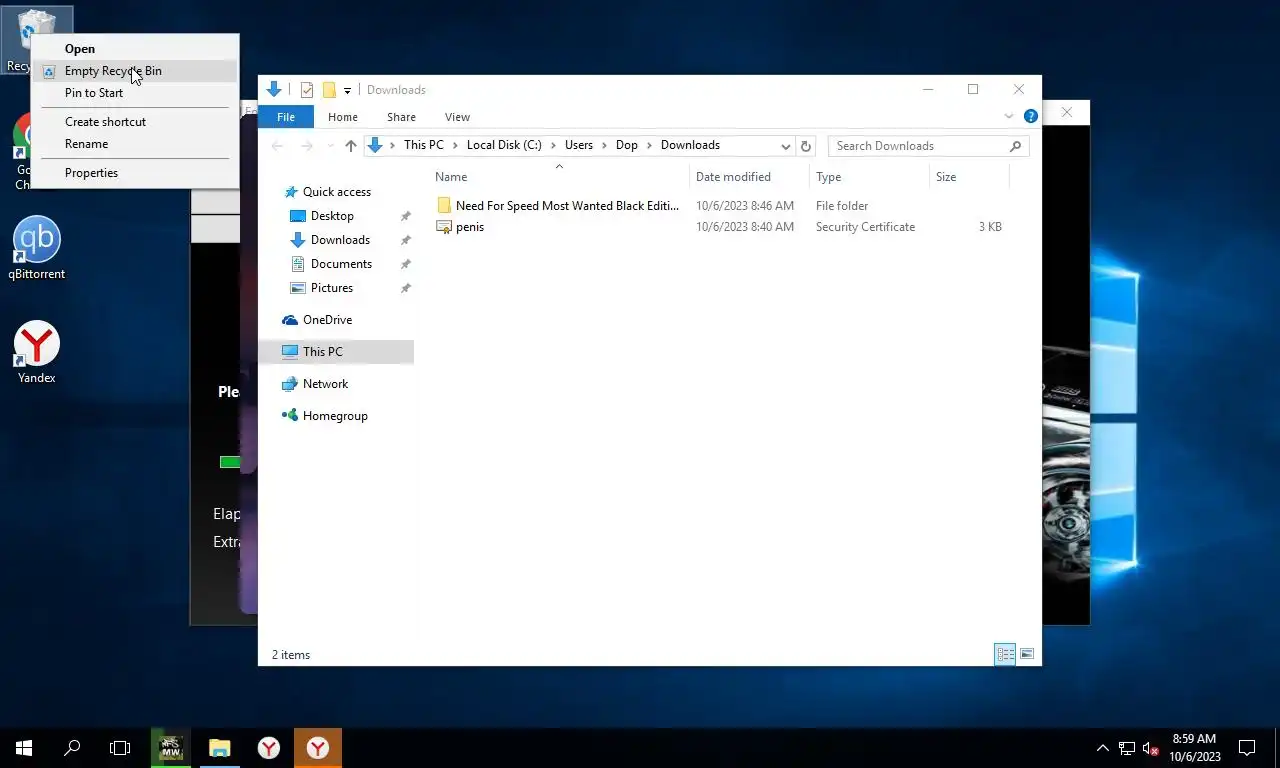Image resolution: width=1280 pixels, height=768 pixels.
Task: Open Downloads in Quick access
Action: [x=340, y=240]
